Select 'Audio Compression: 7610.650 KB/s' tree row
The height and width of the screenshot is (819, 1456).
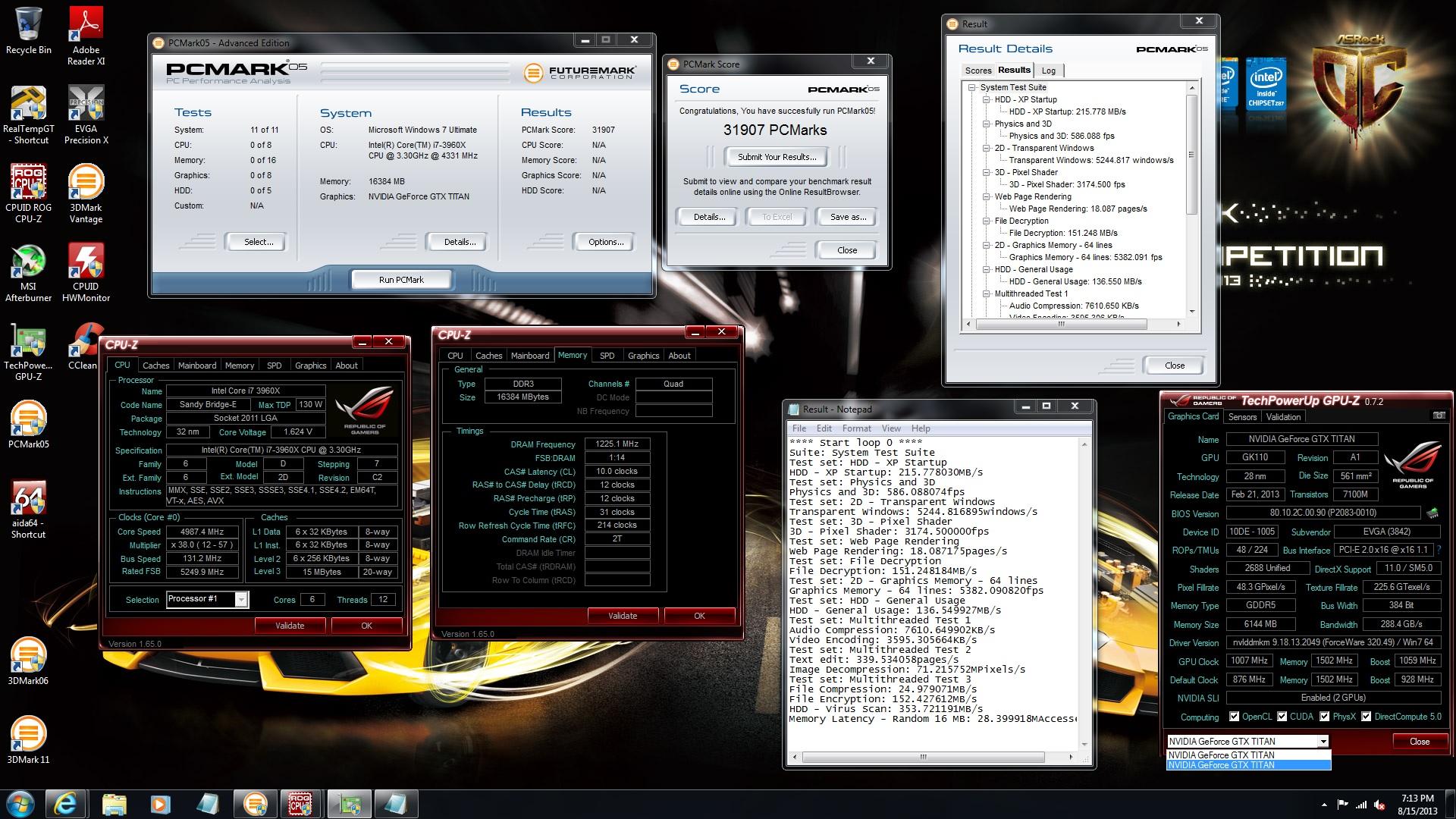tap(1074, 306)
